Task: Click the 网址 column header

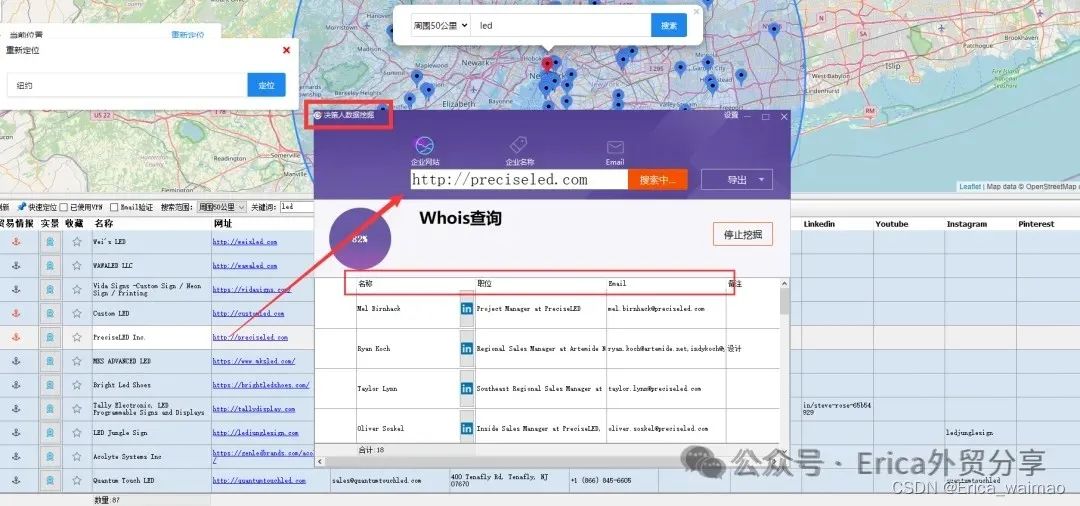Action: coord(222,224)
